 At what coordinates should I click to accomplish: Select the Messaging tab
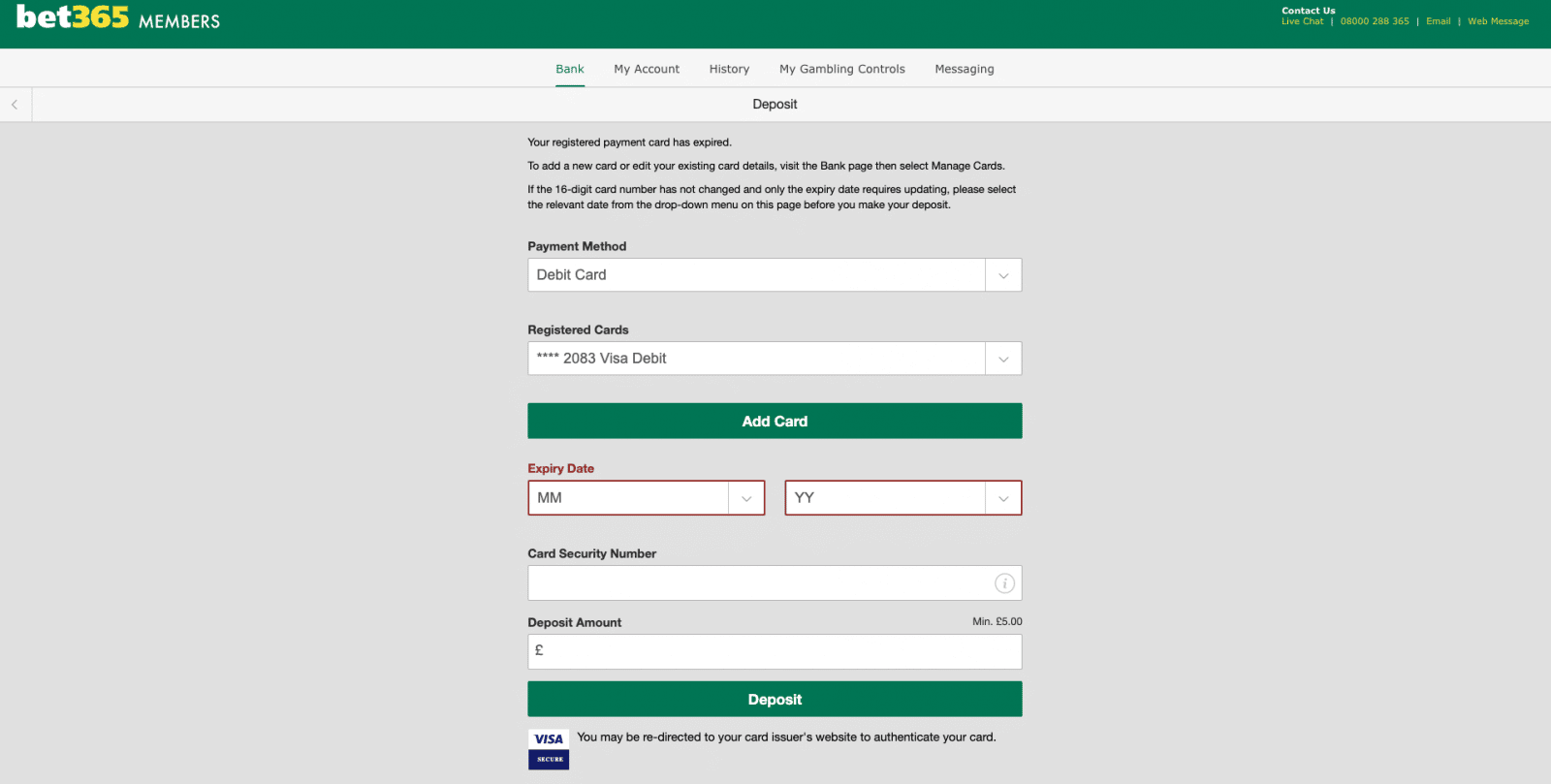(964, 69)
